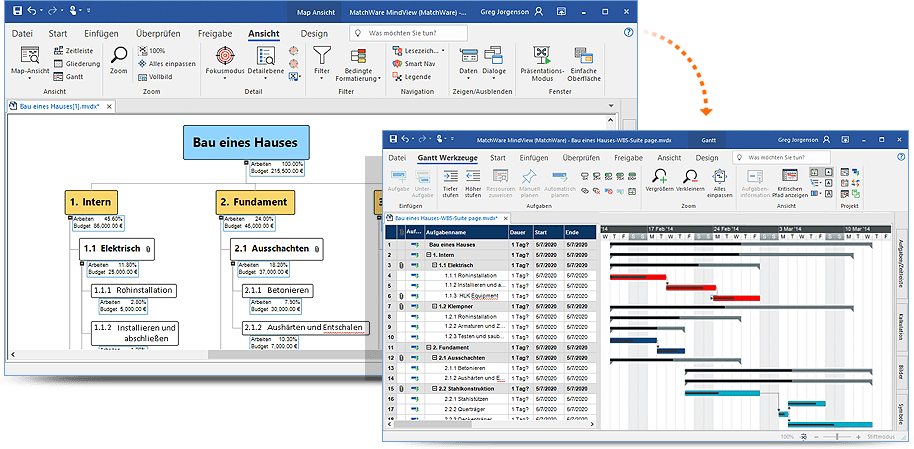The image size is (914, 449).
Task: Open Dialoge show/hide menu
Action: coord(494,63)
